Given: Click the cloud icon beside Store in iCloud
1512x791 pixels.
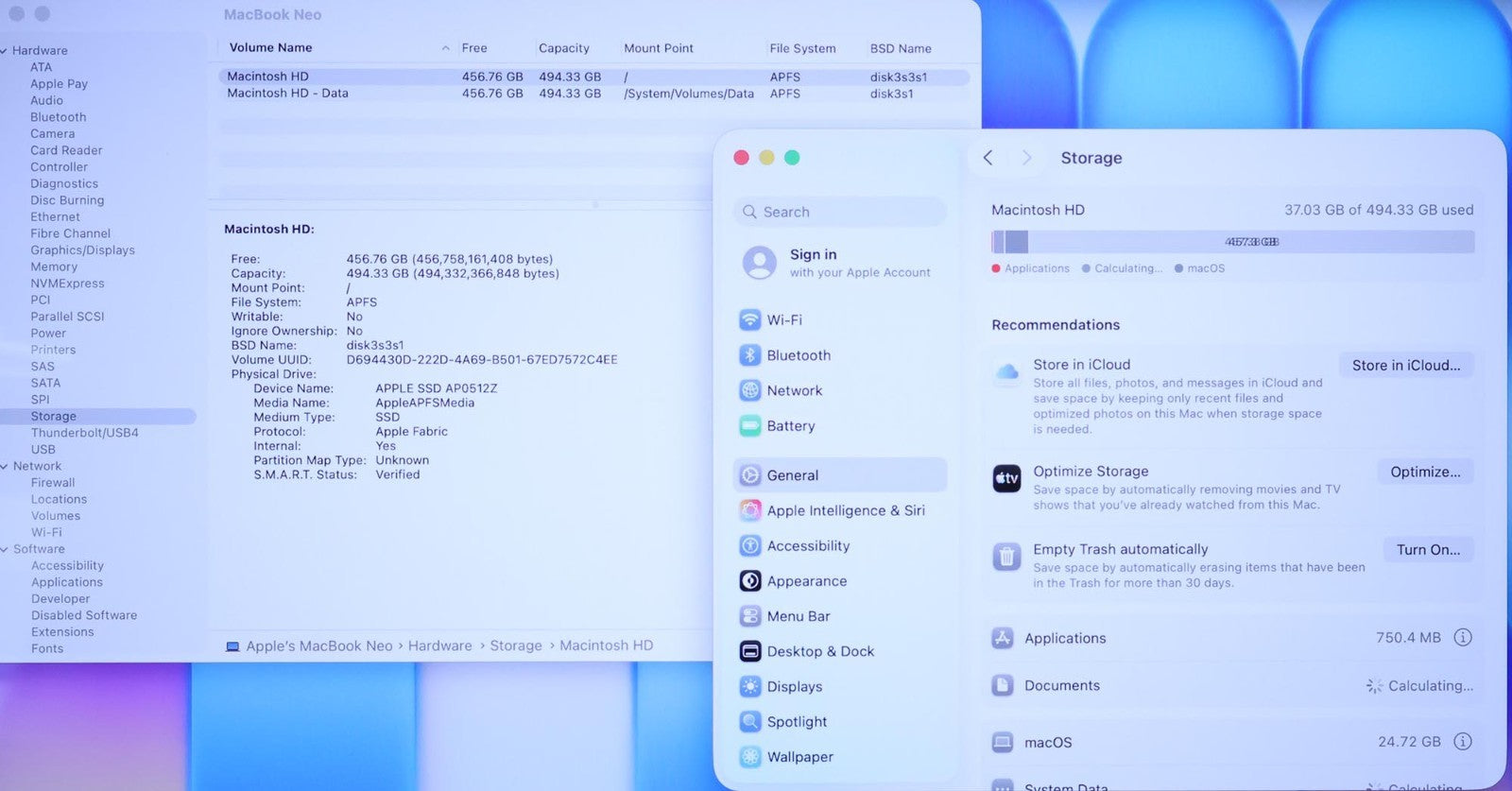Looking at the screenshot, I should (x=1007, y=371).
